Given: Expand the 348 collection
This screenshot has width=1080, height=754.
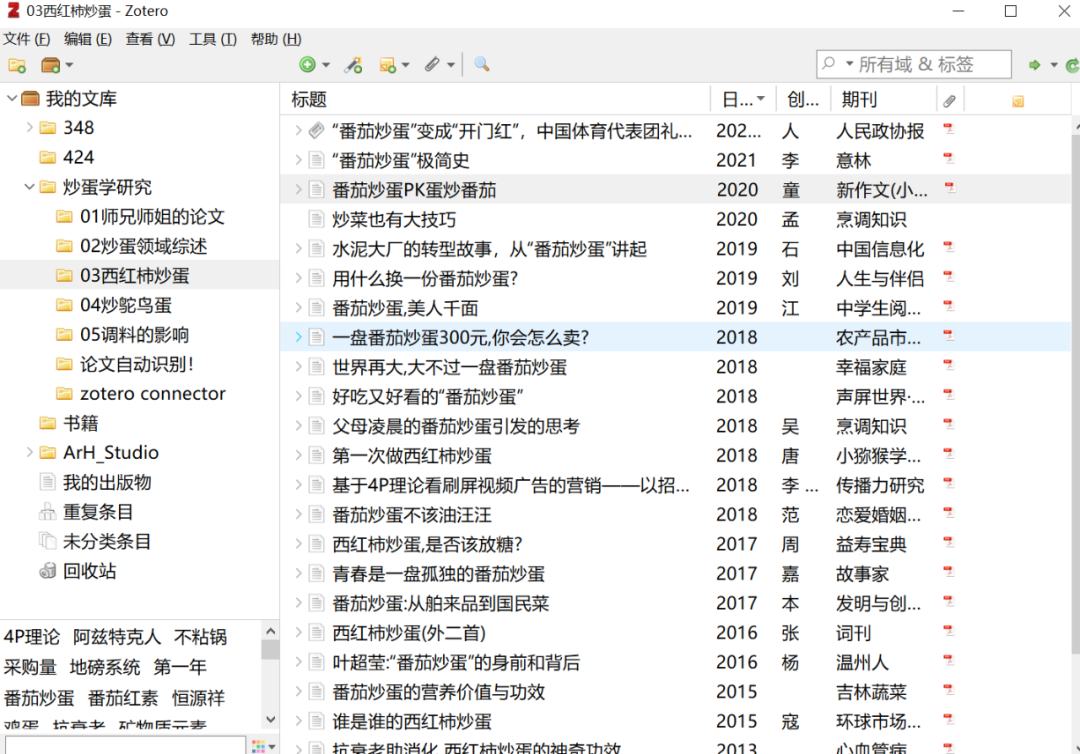Looking at the screenshot, I should pyautogui.click(x=29, y=127).
